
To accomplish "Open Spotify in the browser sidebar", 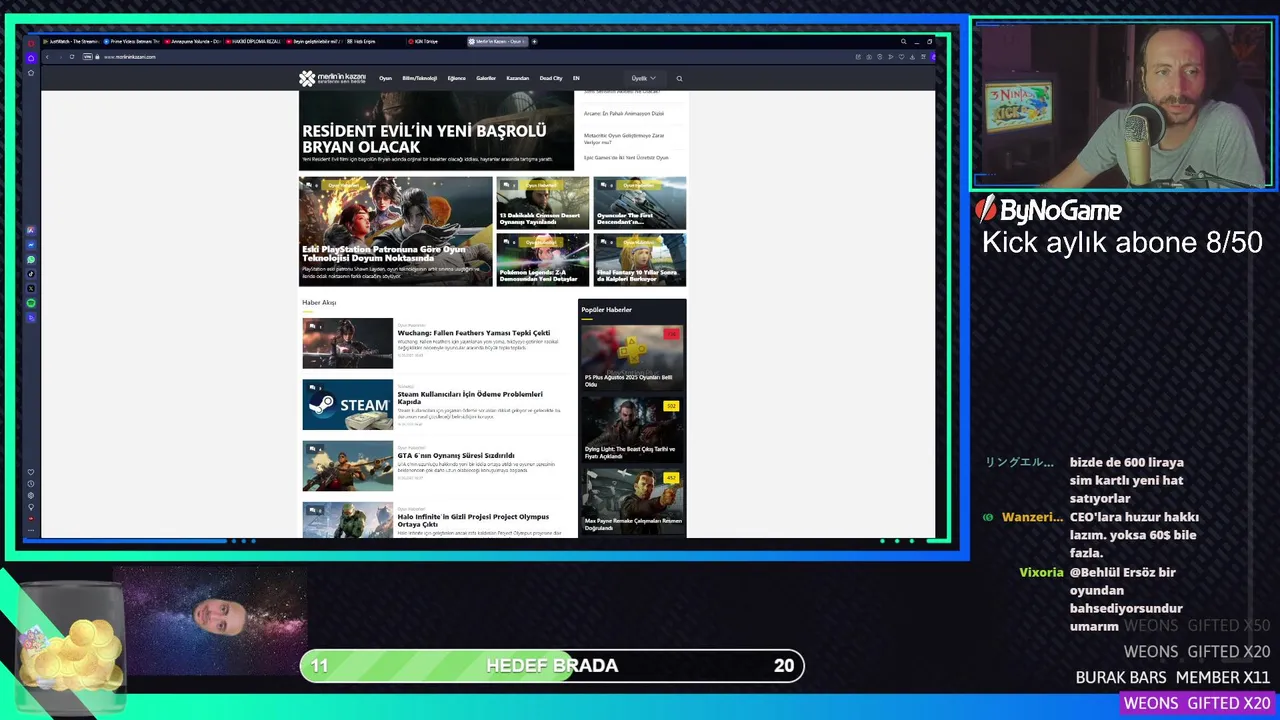I will tap(31, 303).
